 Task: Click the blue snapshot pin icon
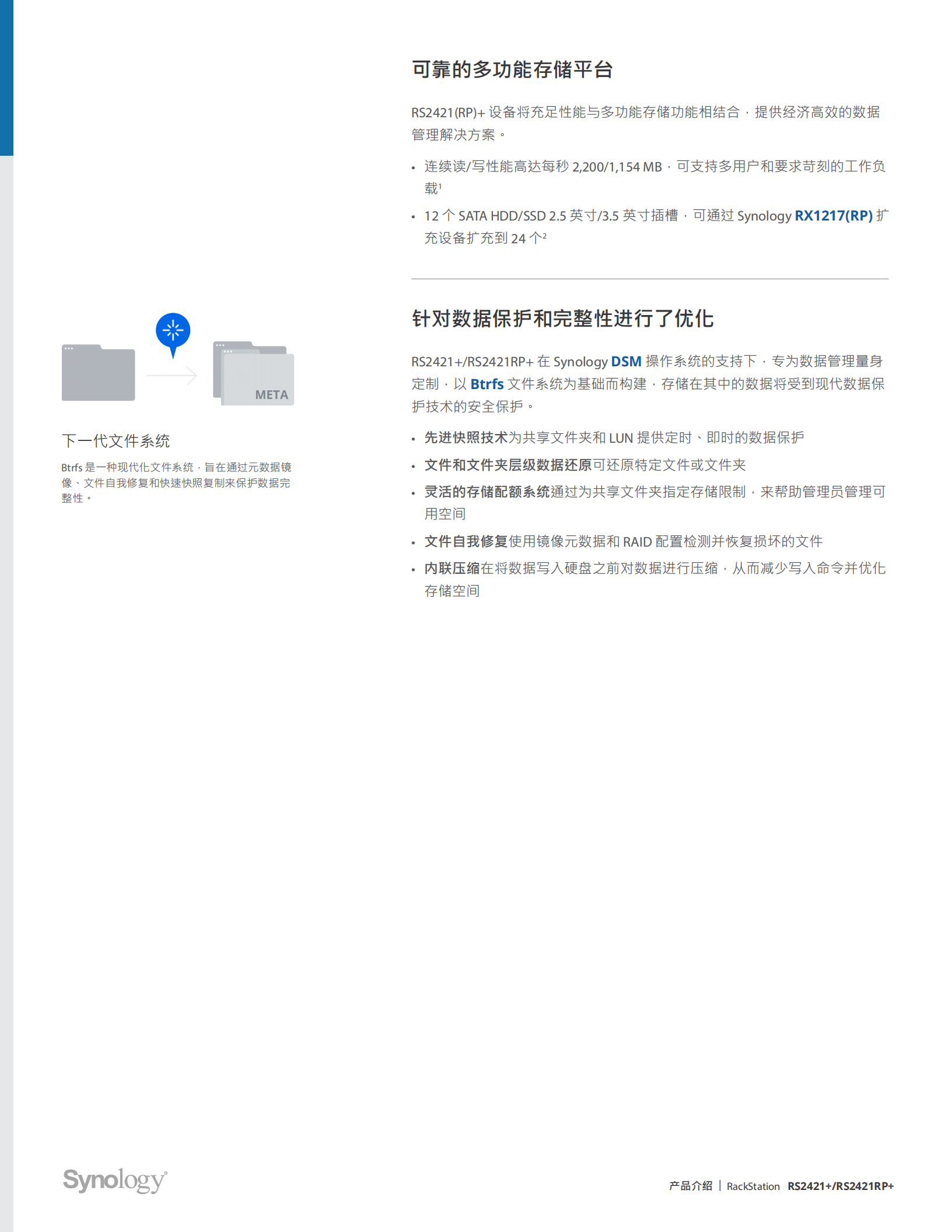(x=173, y=335)
